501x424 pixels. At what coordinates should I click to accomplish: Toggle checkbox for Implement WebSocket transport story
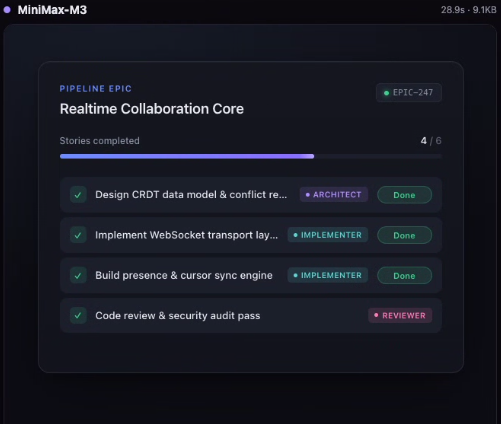(78, 235)
